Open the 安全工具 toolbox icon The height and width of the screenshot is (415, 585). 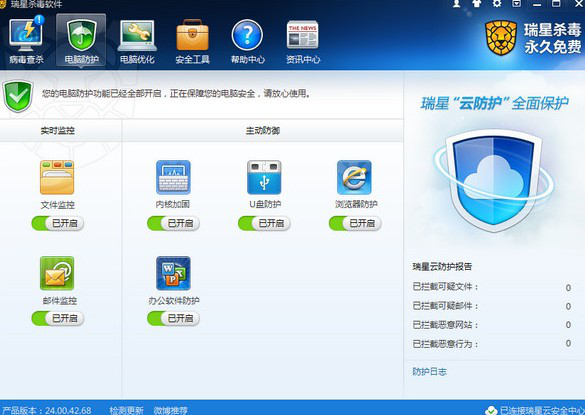point(192,35)
